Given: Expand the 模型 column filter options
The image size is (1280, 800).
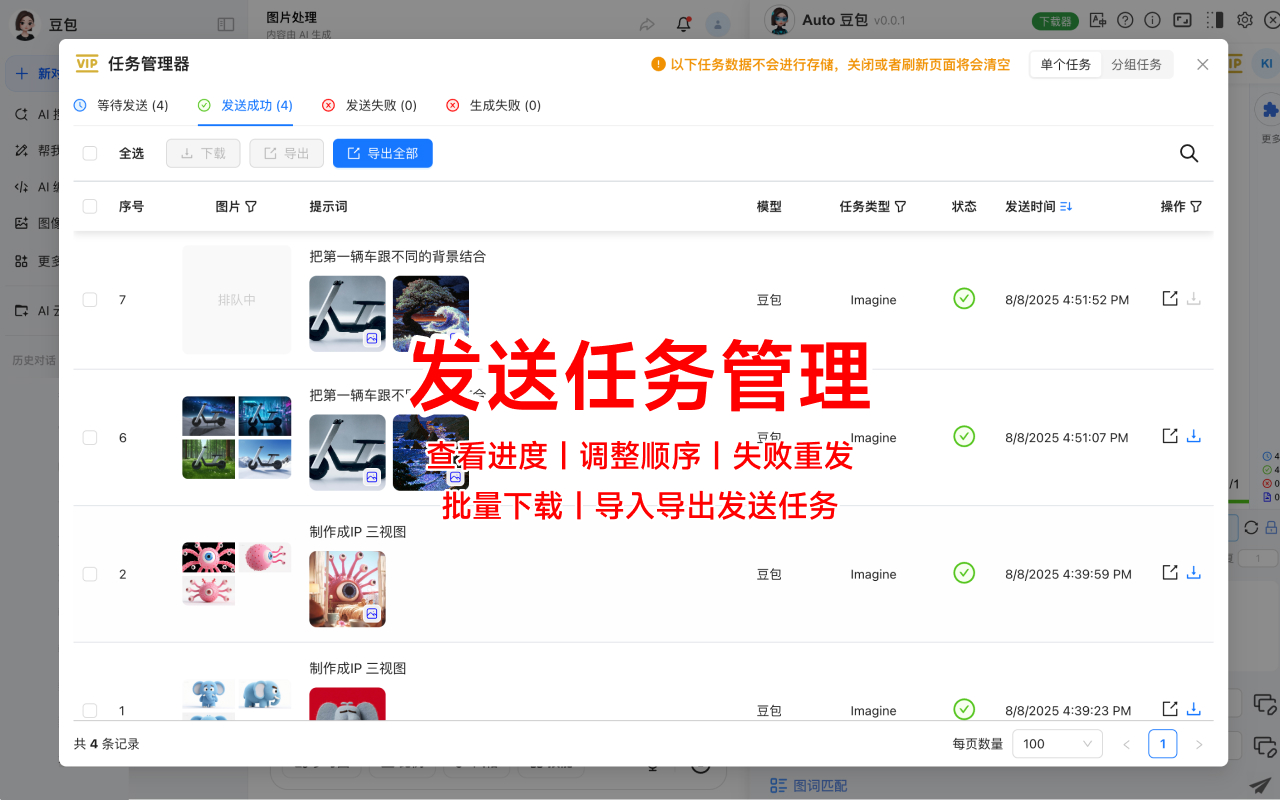Looking at the screenshot, I should pos(769,206).
